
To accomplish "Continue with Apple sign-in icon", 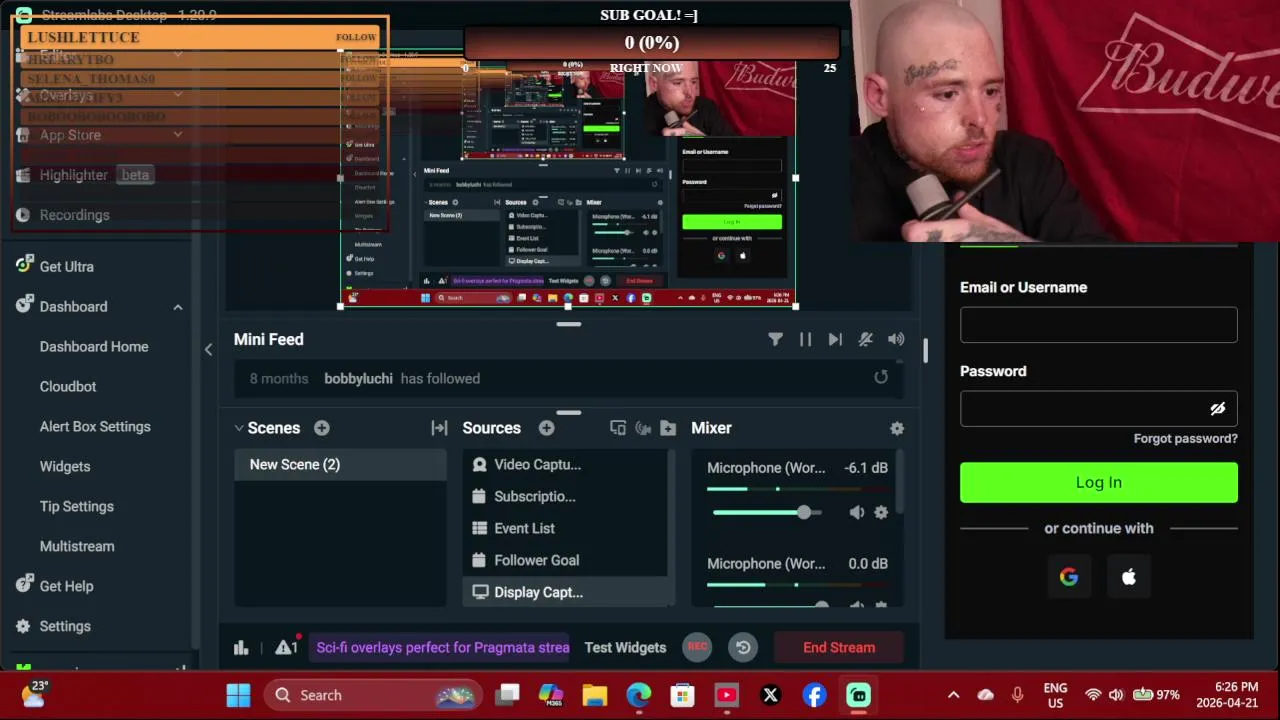I will pos(1129,577).
